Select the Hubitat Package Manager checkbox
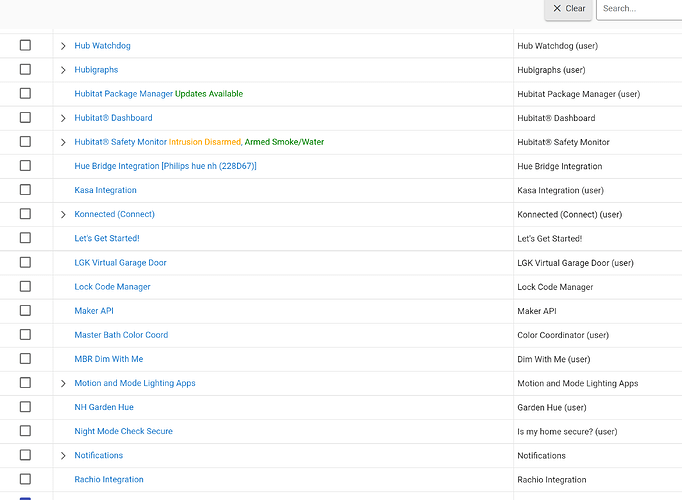 point(25,93)
